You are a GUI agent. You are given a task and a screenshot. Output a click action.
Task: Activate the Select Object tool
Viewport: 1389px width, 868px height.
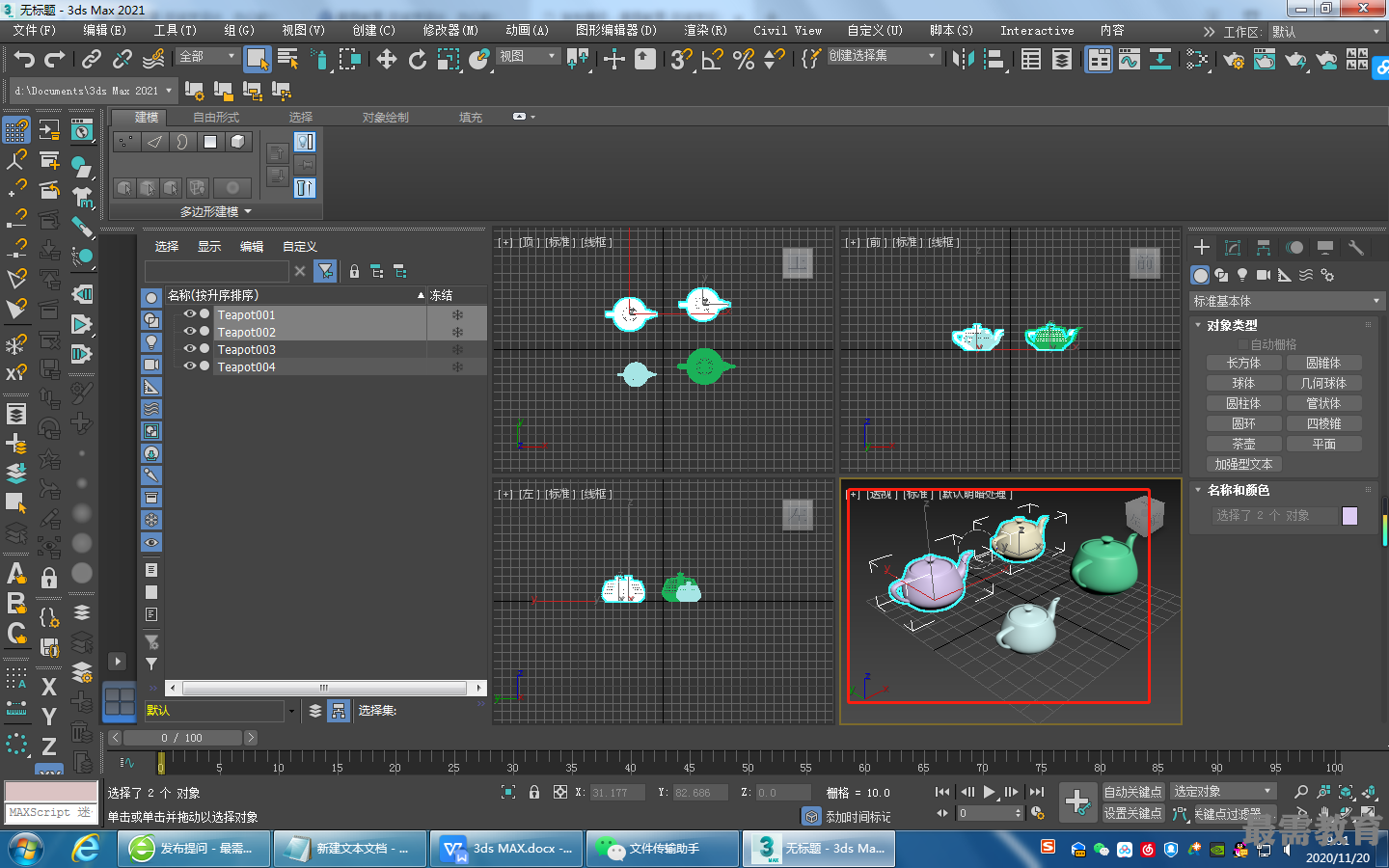coord(258,59)
